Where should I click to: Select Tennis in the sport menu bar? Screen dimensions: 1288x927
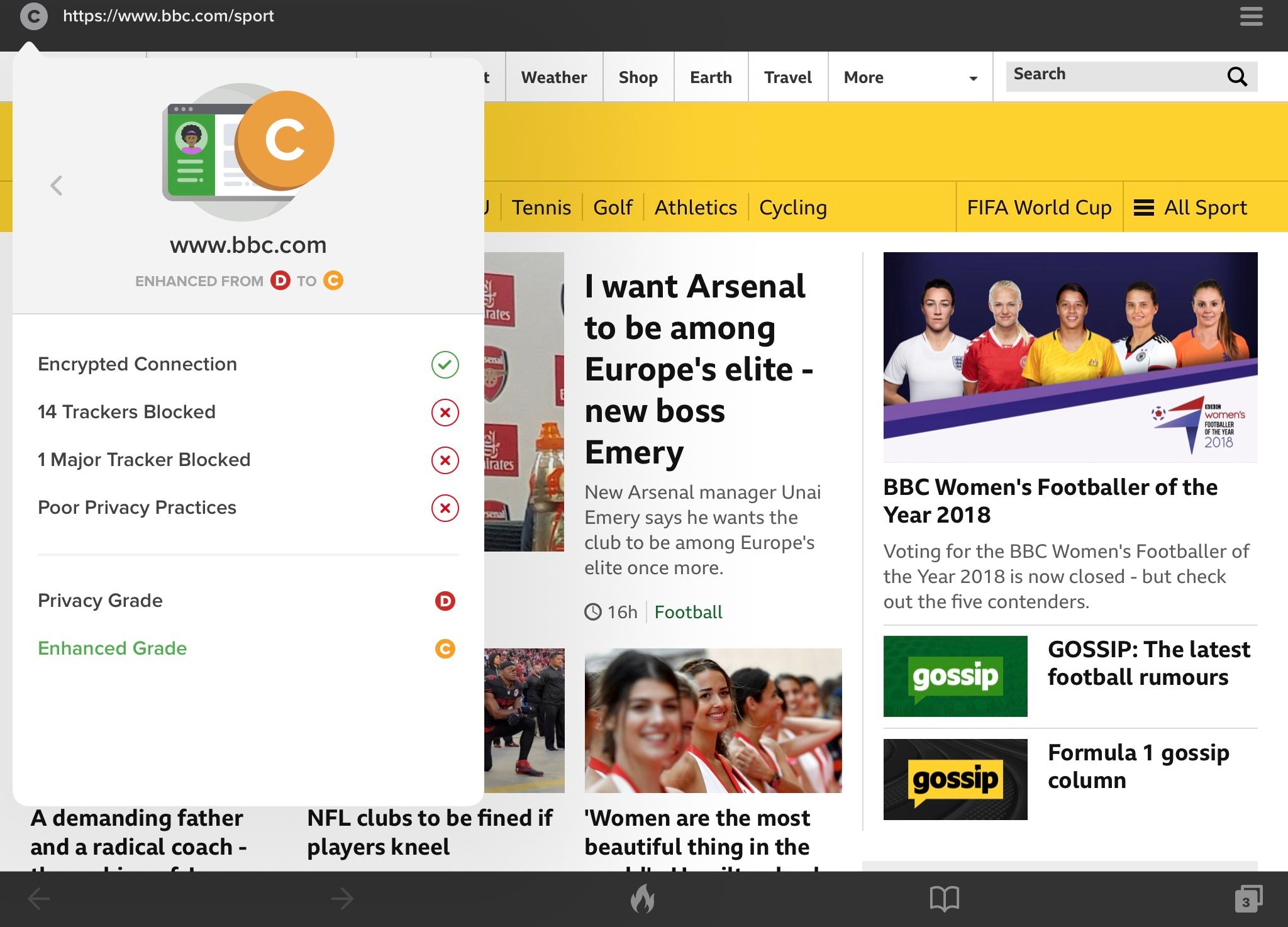[x=541, y=208]
